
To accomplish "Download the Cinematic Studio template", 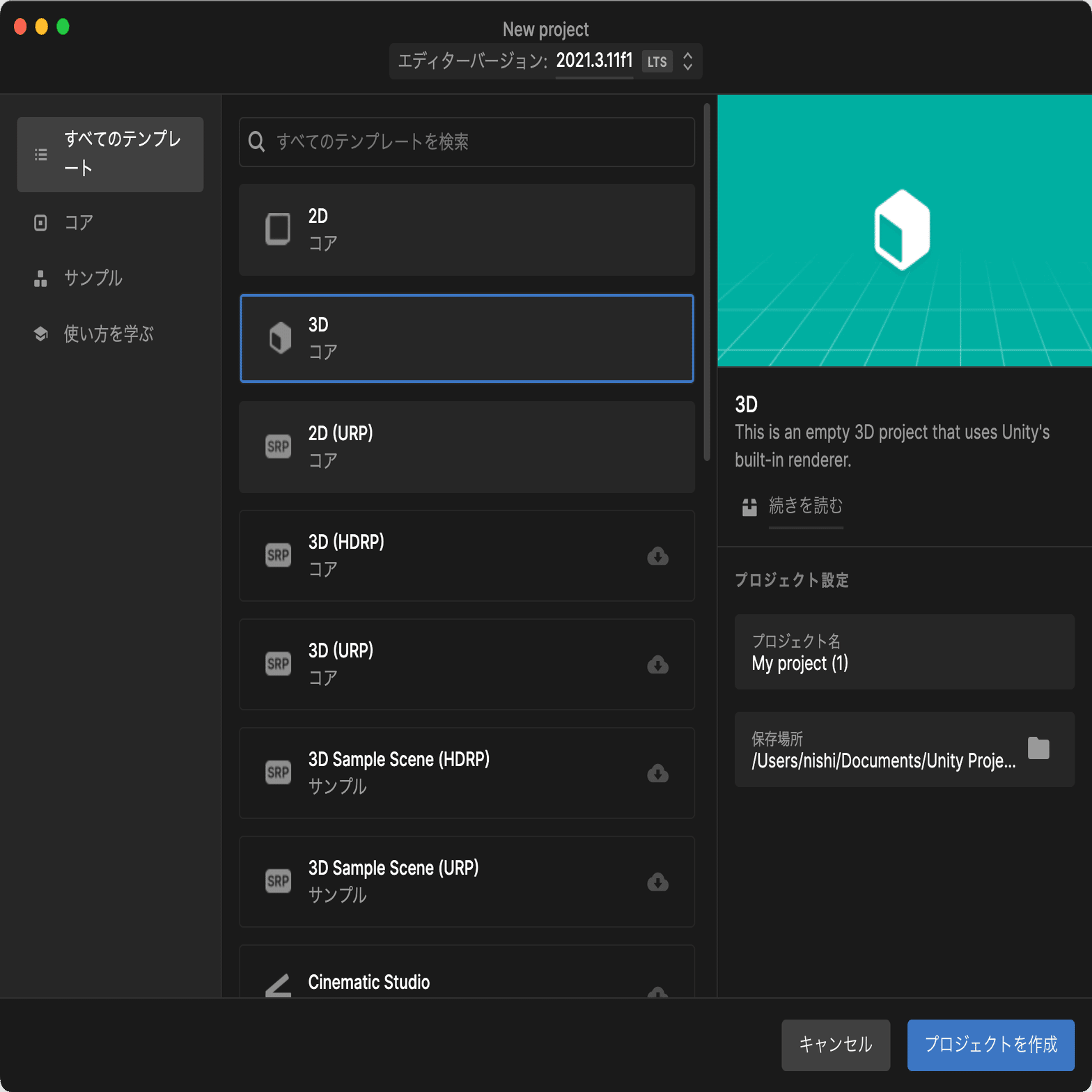I will pyautogui.click(x=658, y=992).
